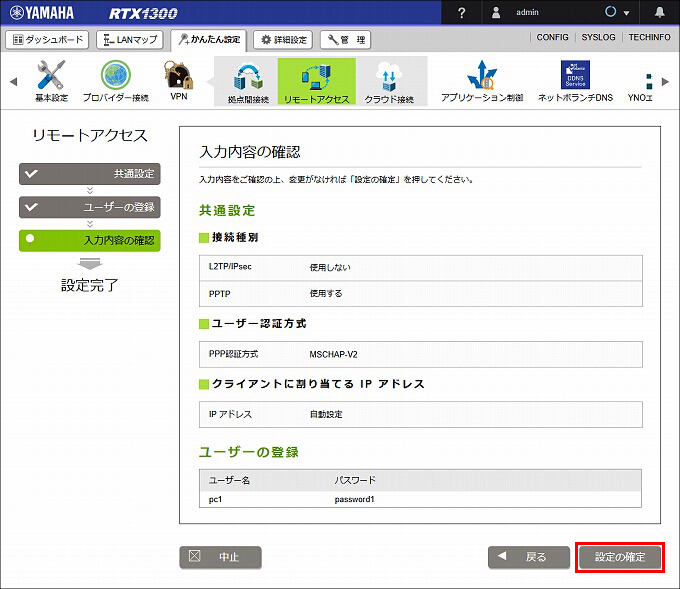Switch to the 管理 tab

(x=345, y=40)
